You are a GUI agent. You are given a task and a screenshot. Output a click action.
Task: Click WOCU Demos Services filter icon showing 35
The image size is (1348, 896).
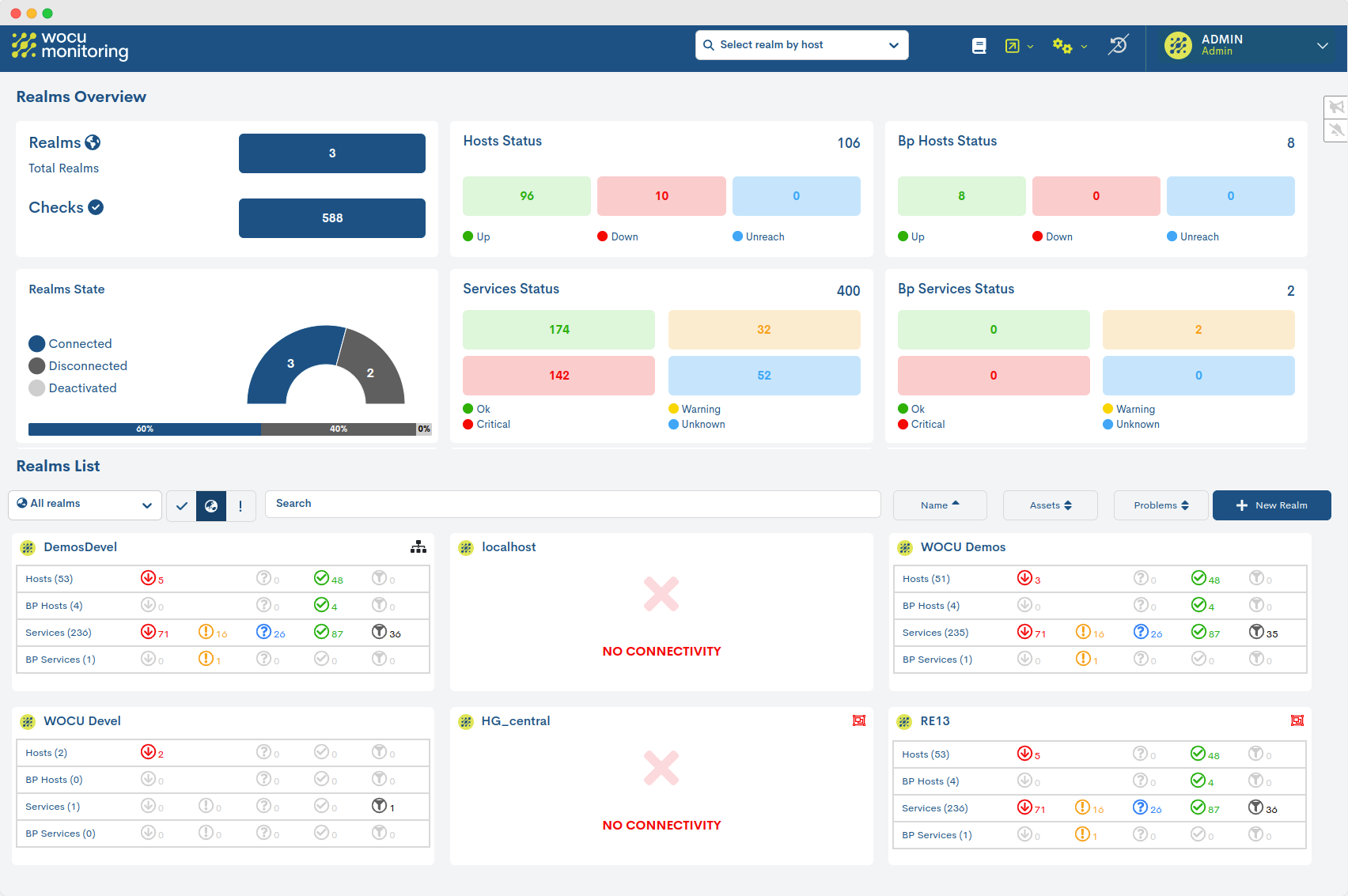point(1256,631)
